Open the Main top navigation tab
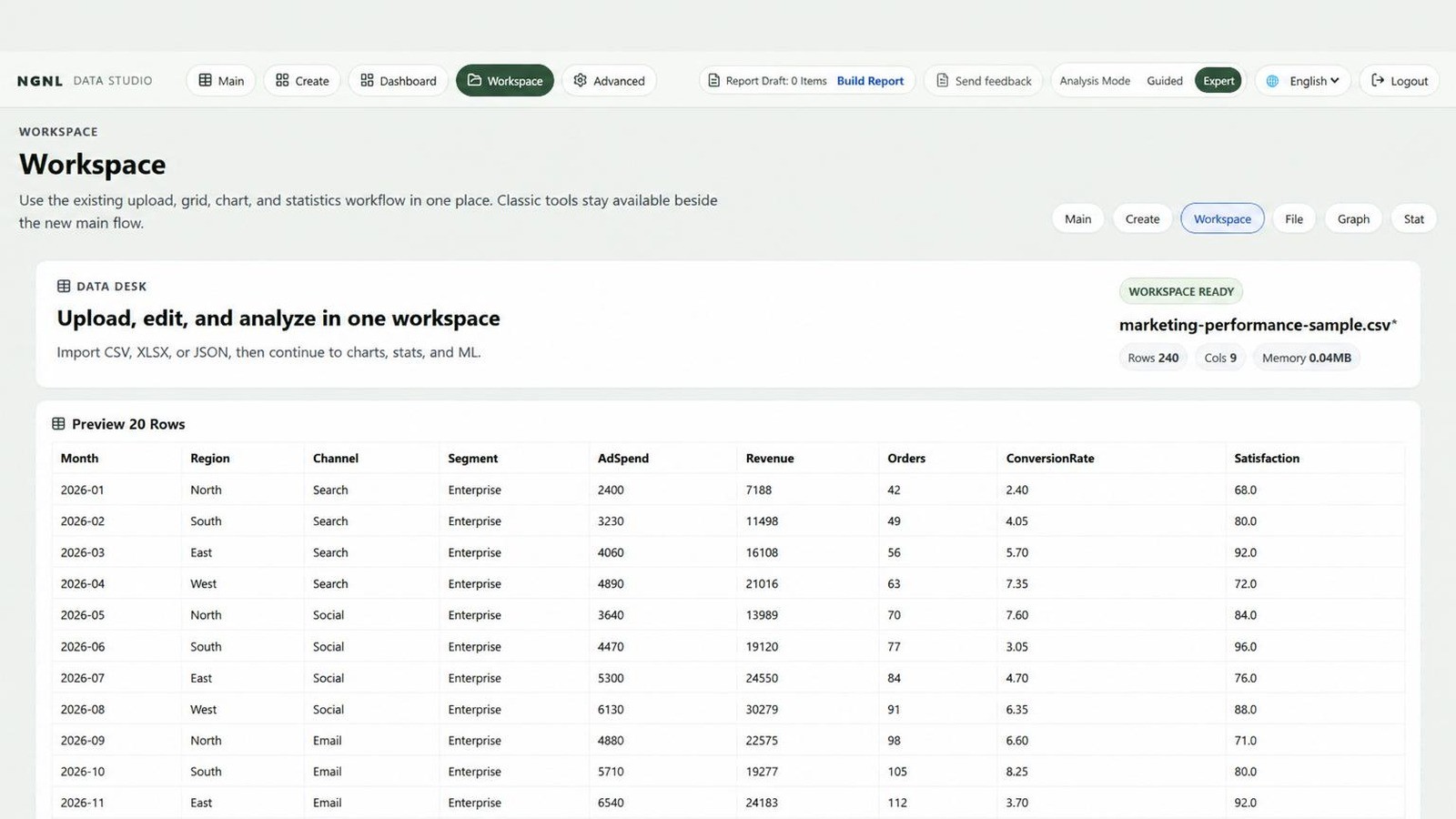Screen dimensions: 1456x819 [x=221, y=80]
